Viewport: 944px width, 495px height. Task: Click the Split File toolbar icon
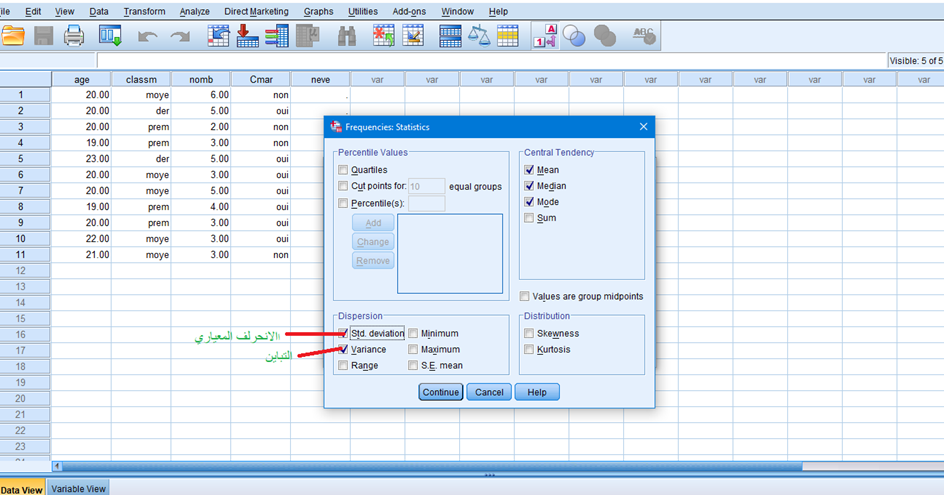451,36
